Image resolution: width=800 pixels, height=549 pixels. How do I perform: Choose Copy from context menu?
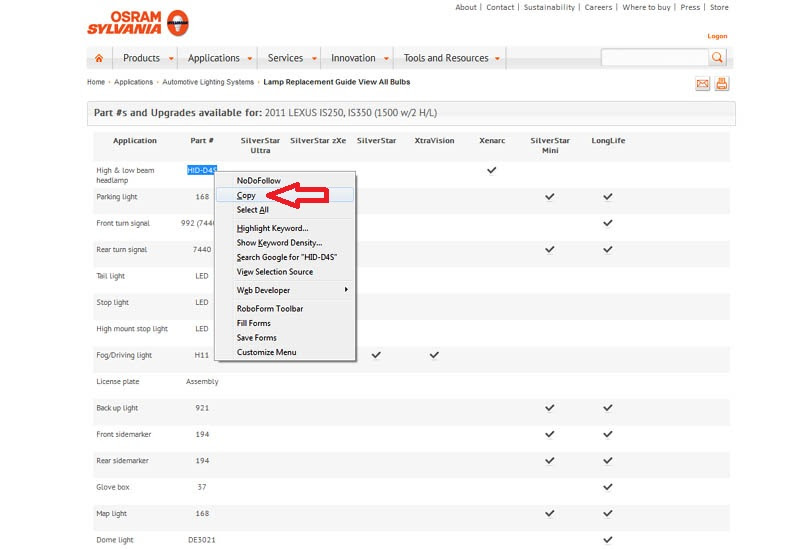pos(285,195)
